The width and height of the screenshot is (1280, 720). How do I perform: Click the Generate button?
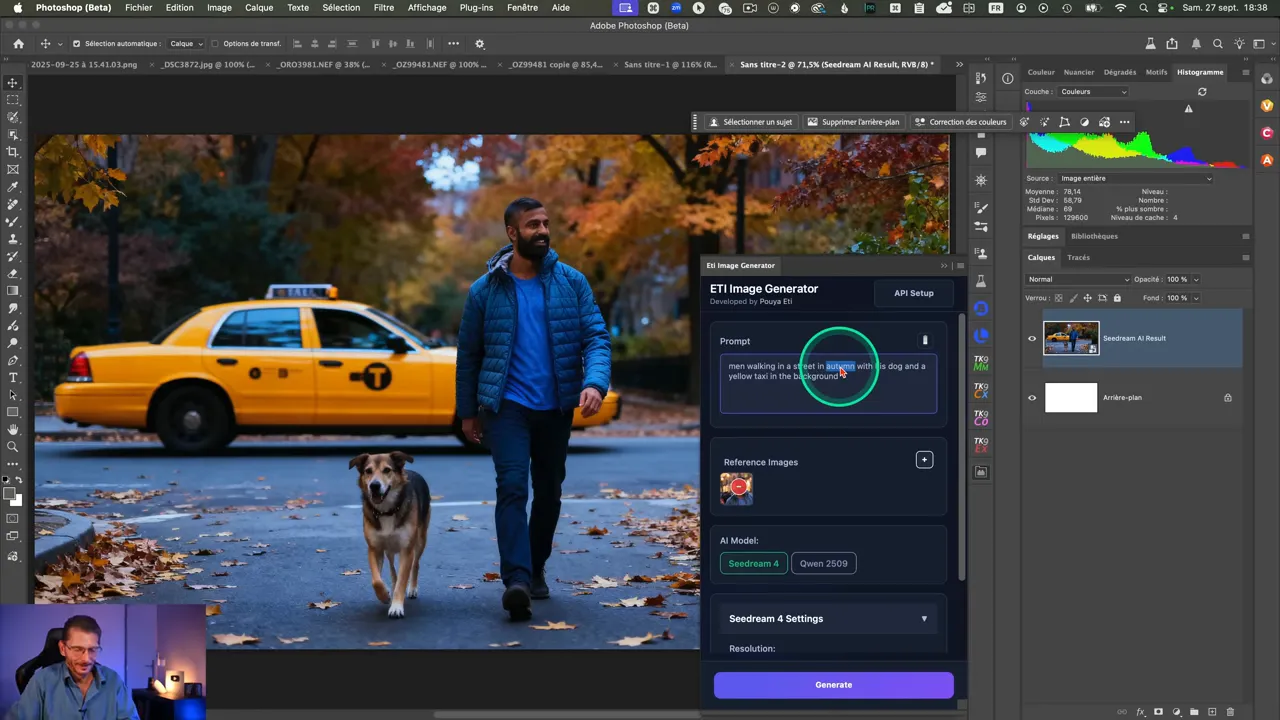(833, 685)
